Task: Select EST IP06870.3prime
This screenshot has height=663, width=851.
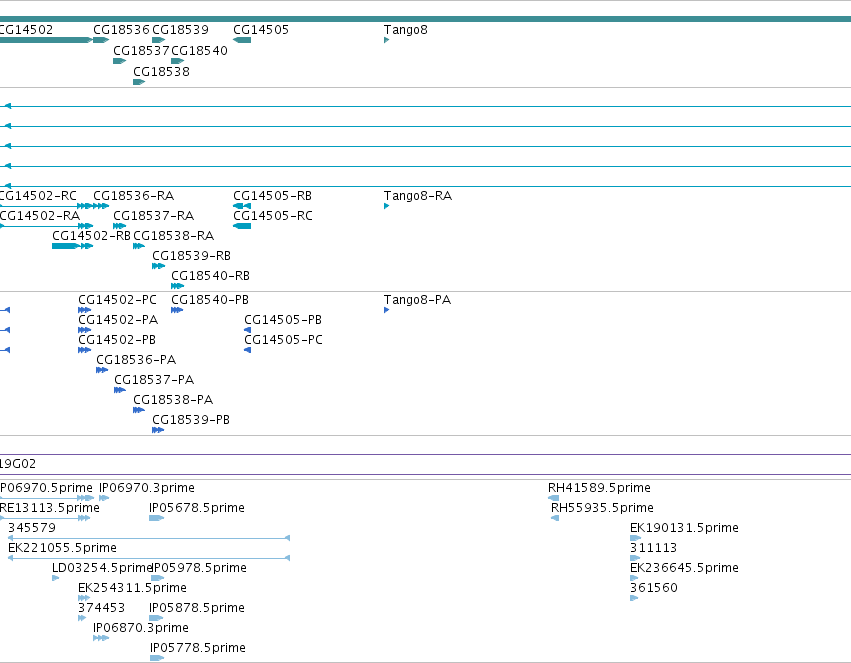Action: click(141, 628)
